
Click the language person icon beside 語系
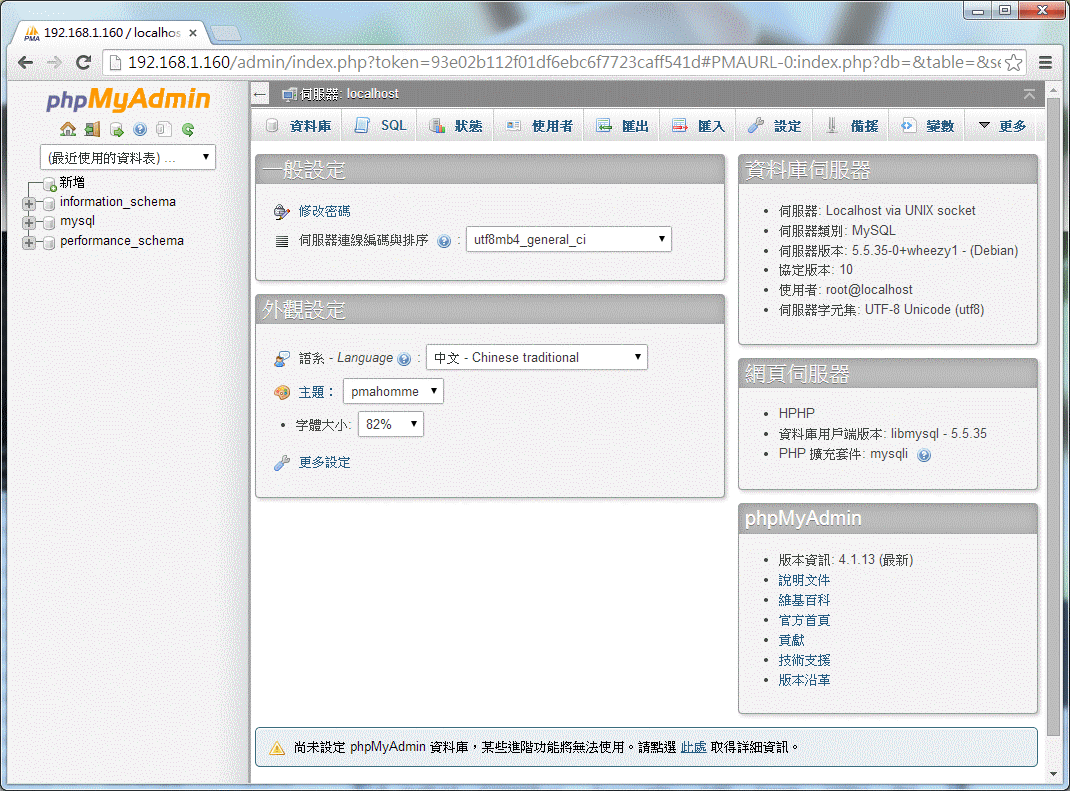[x=282, y=358]
